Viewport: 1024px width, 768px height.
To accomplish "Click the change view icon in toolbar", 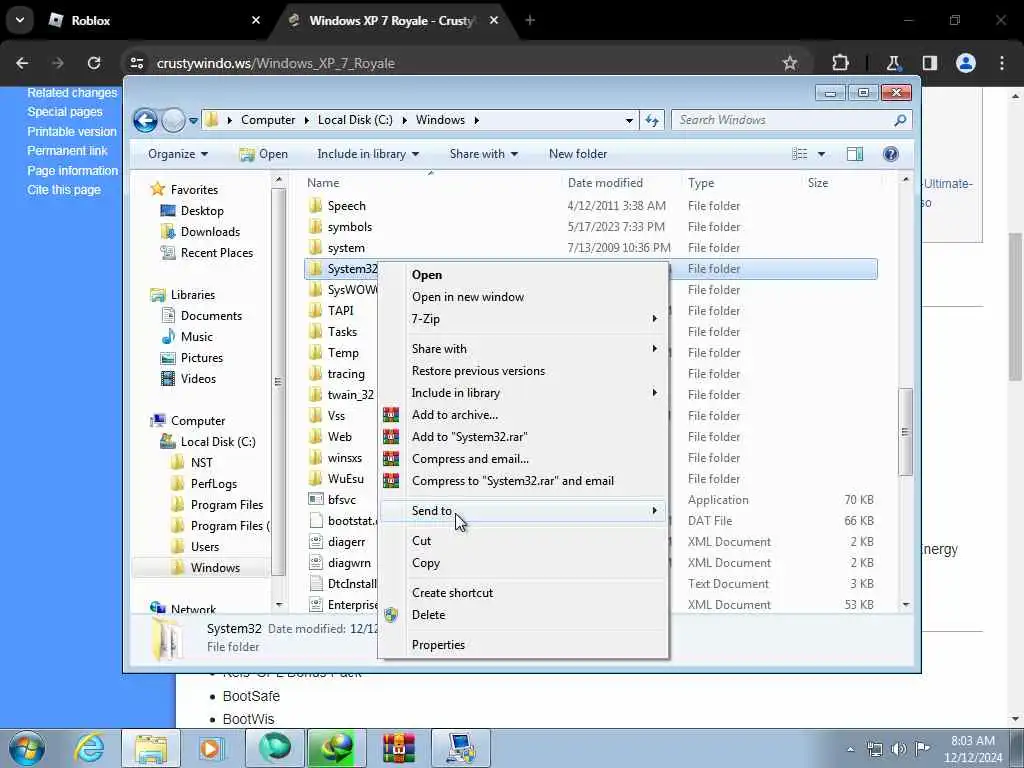I will 799,154.
